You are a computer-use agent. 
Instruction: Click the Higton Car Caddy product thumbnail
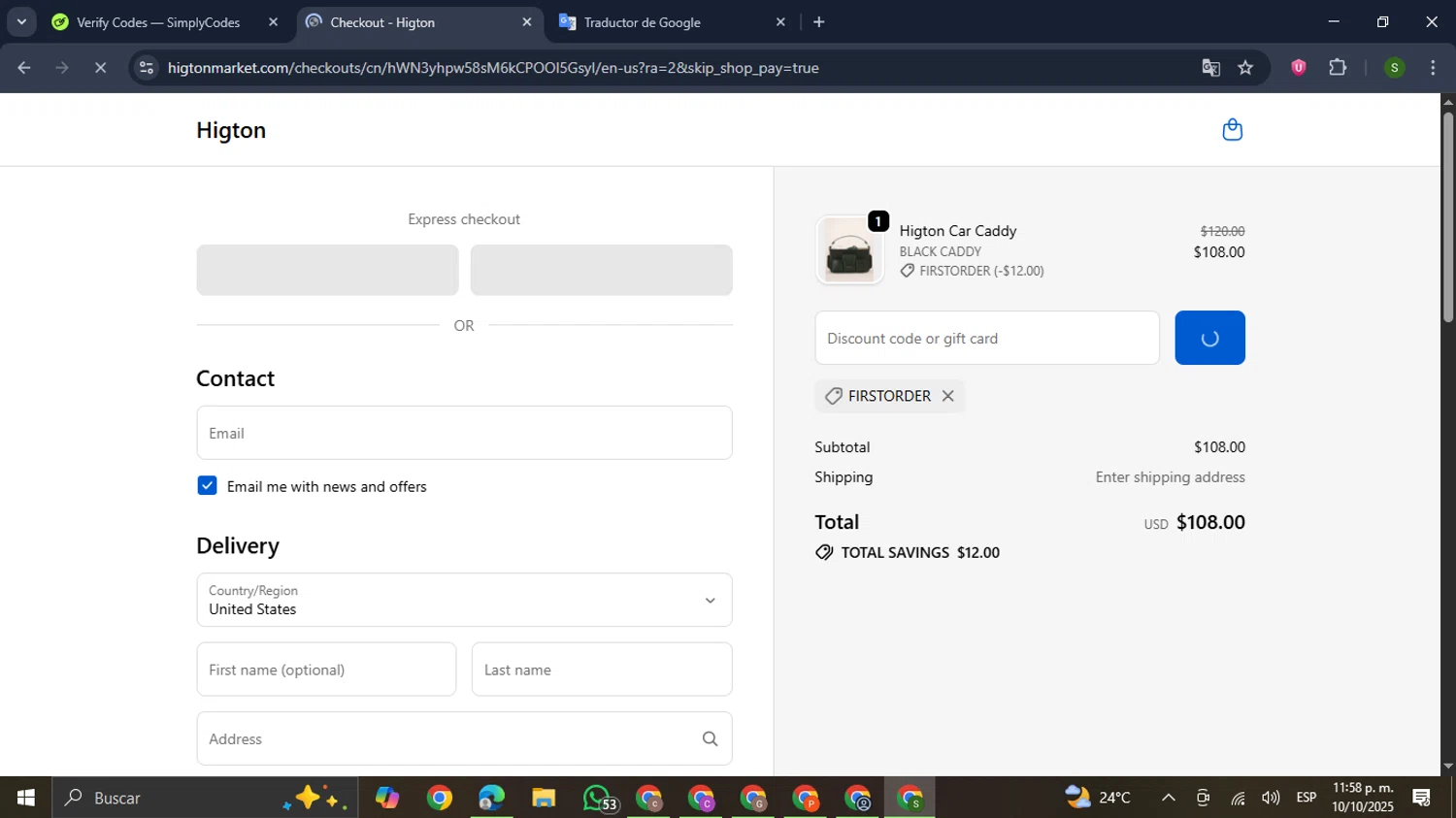pos(849,249)
